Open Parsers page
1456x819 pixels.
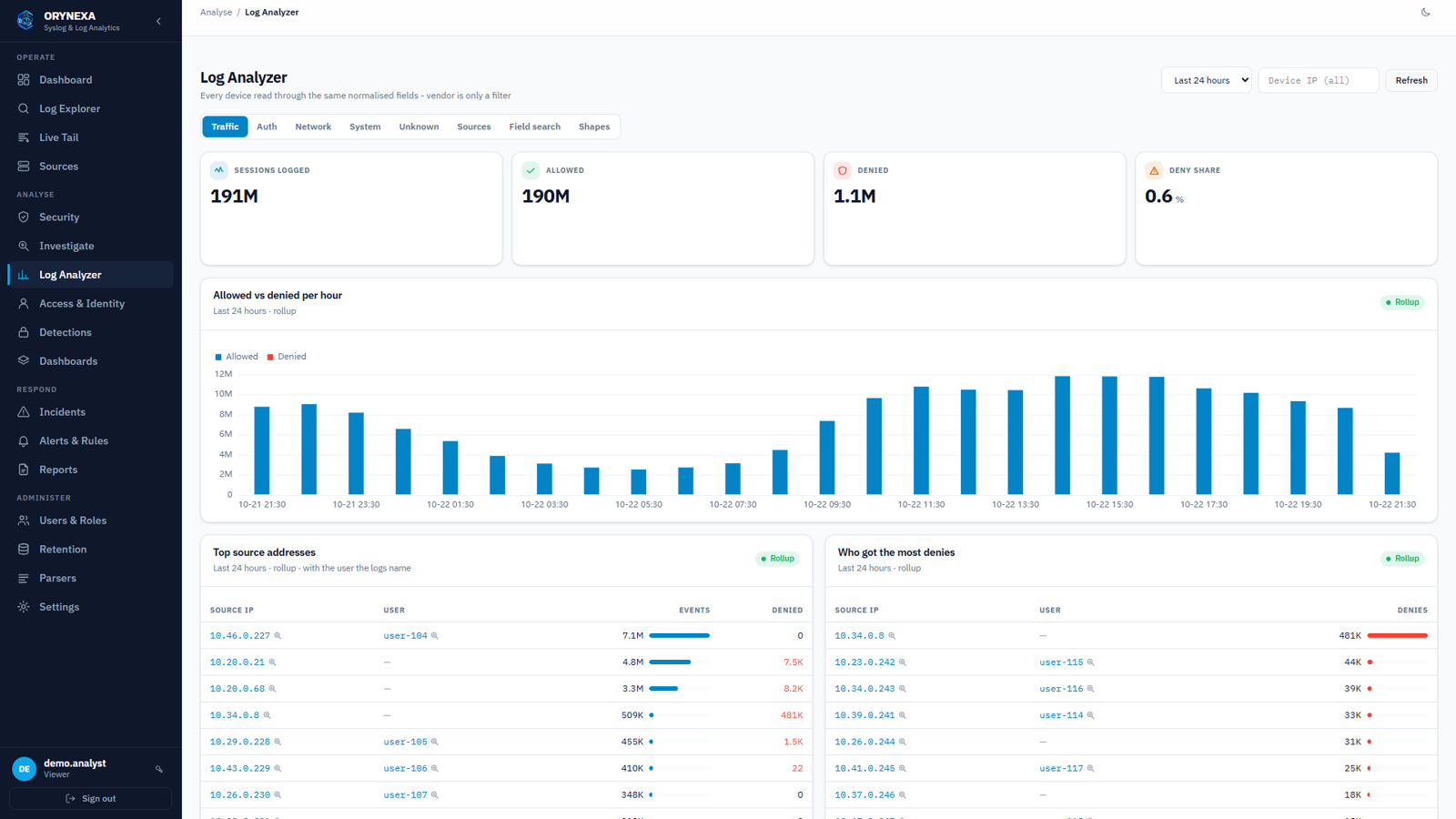pos(90,578)
